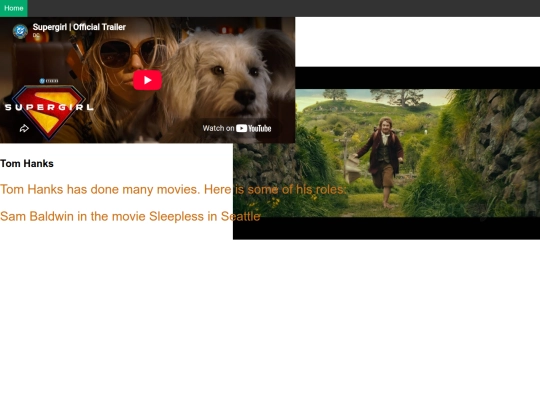The height and width of the screenshot is (405, 540).
Task: Click 'Sam Baldwin in the movie Sleepless in Seattle' text
Action: [130, 216]
